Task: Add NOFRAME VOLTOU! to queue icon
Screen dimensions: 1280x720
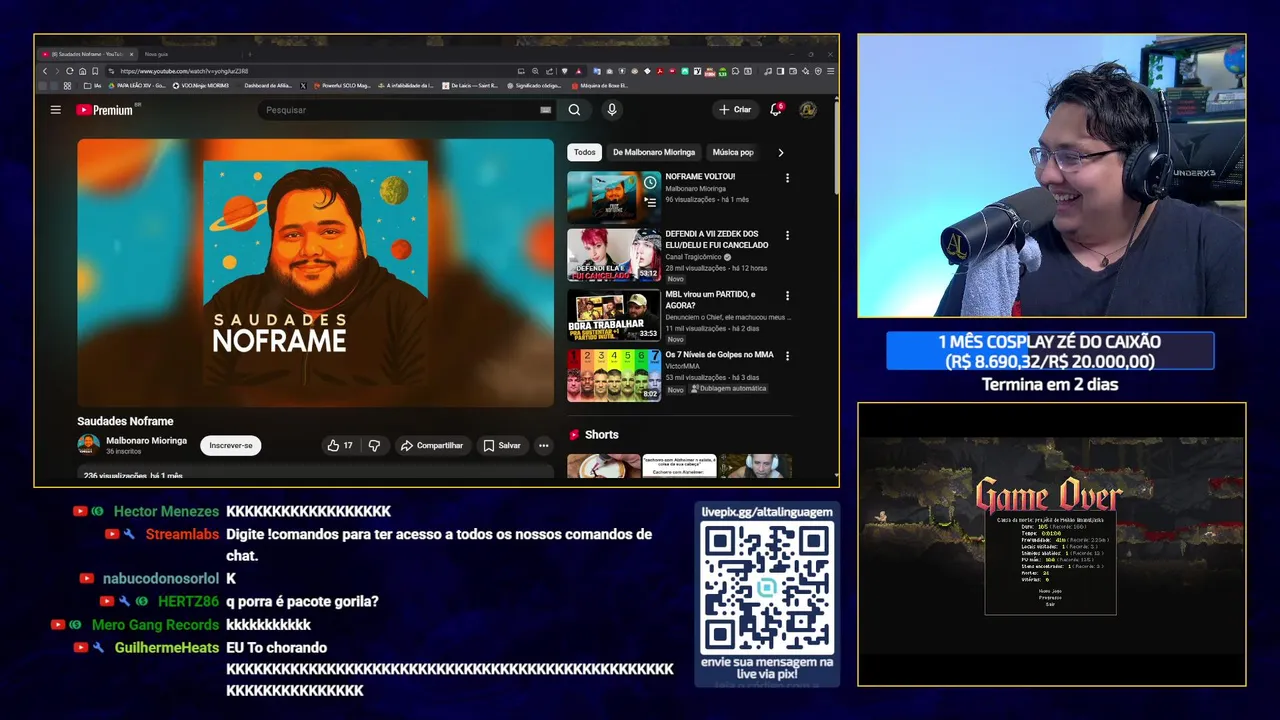Action: pyautogui.click(x=650, y=202)
